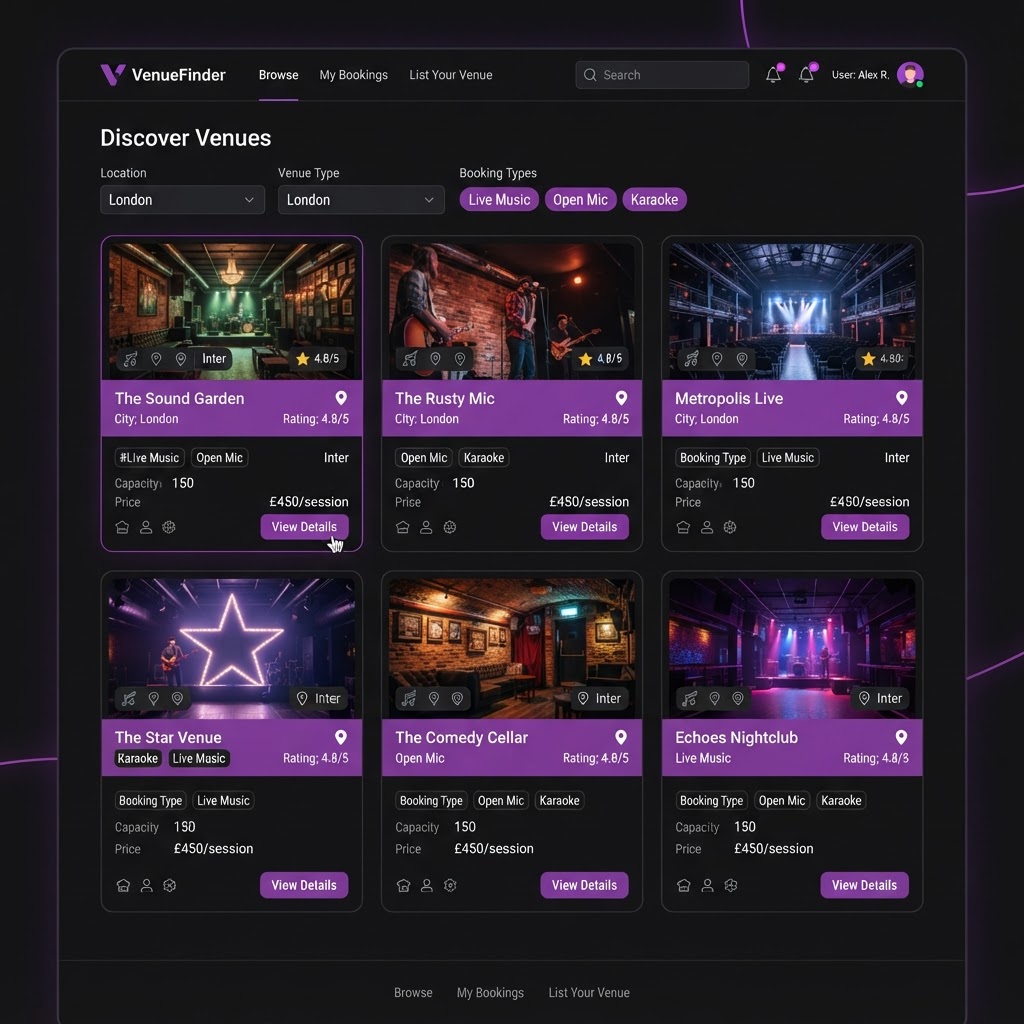View Details for The Sound Garden
This screenshot has width=1024, height=1024.
pyautogui.click(x=304, y=527)
